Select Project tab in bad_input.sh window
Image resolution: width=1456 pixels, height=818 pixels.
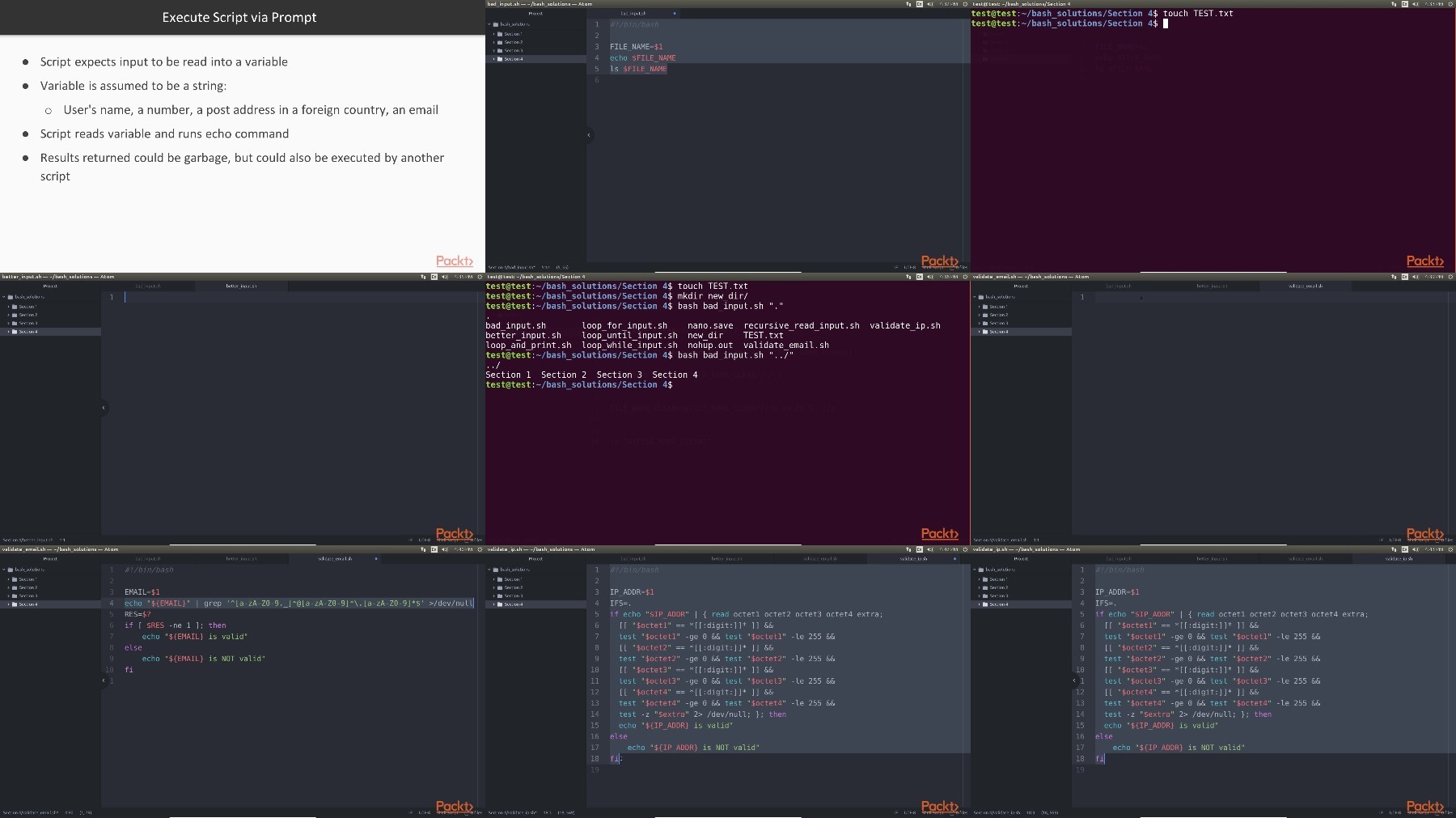pyautogui.click(x=535, y=13)
